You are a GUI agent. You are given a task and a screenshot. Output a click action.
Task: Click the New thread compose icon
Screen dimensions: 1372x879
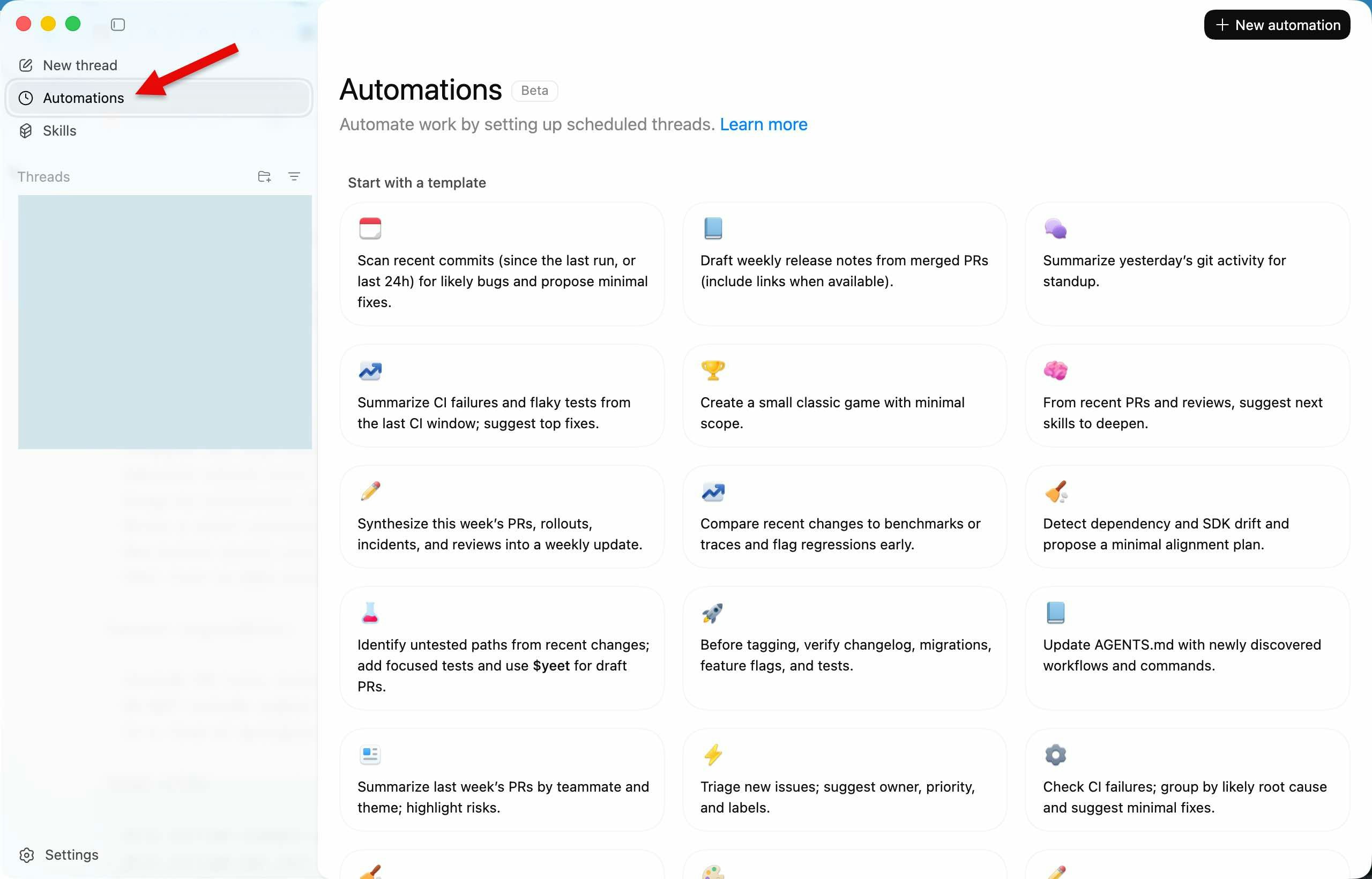[26, 65]
